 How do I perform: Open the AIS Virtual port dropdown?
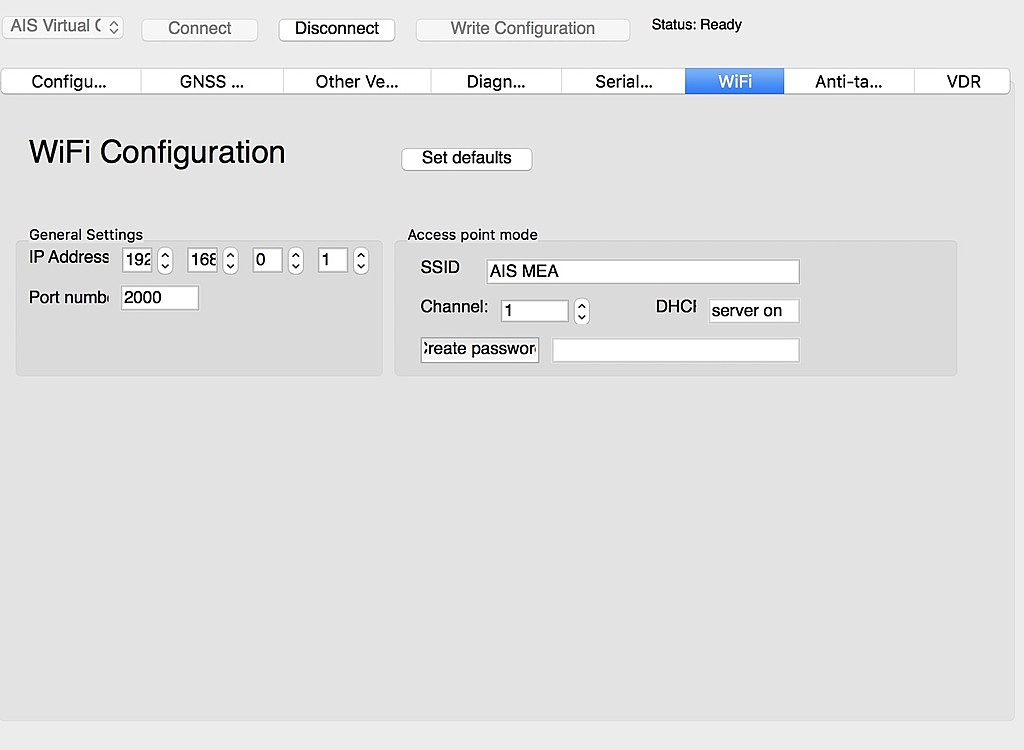[x=63, y=27]
